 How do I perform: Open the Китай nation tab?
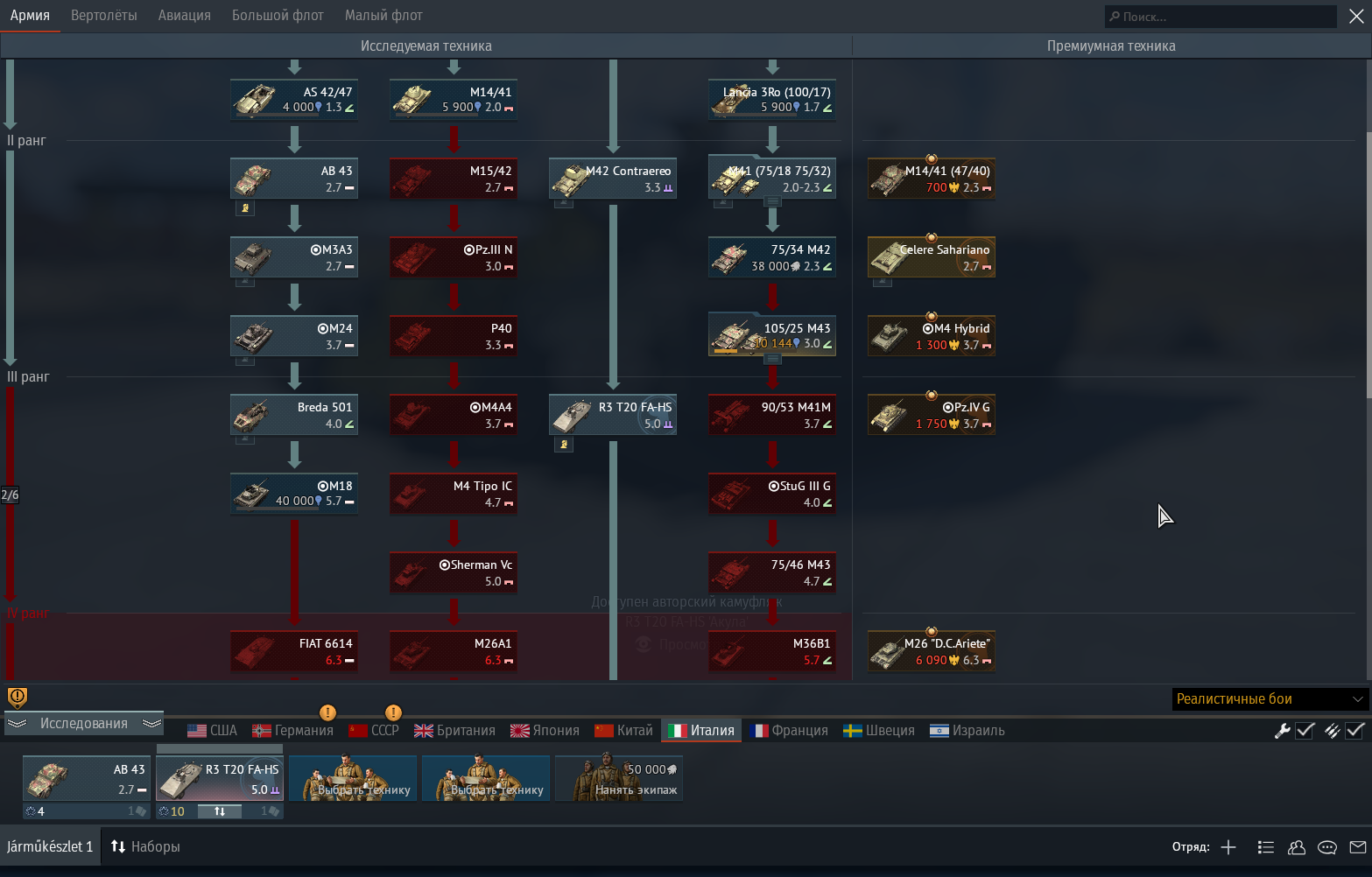point(623,731)
